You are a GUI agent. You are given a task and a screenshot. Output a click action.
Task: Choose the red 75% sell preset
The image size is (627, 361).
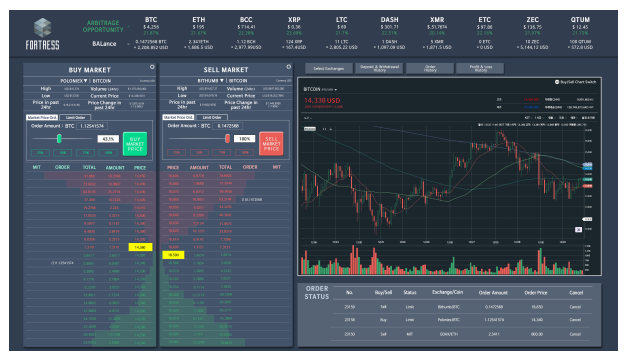(x=222, y=153)
